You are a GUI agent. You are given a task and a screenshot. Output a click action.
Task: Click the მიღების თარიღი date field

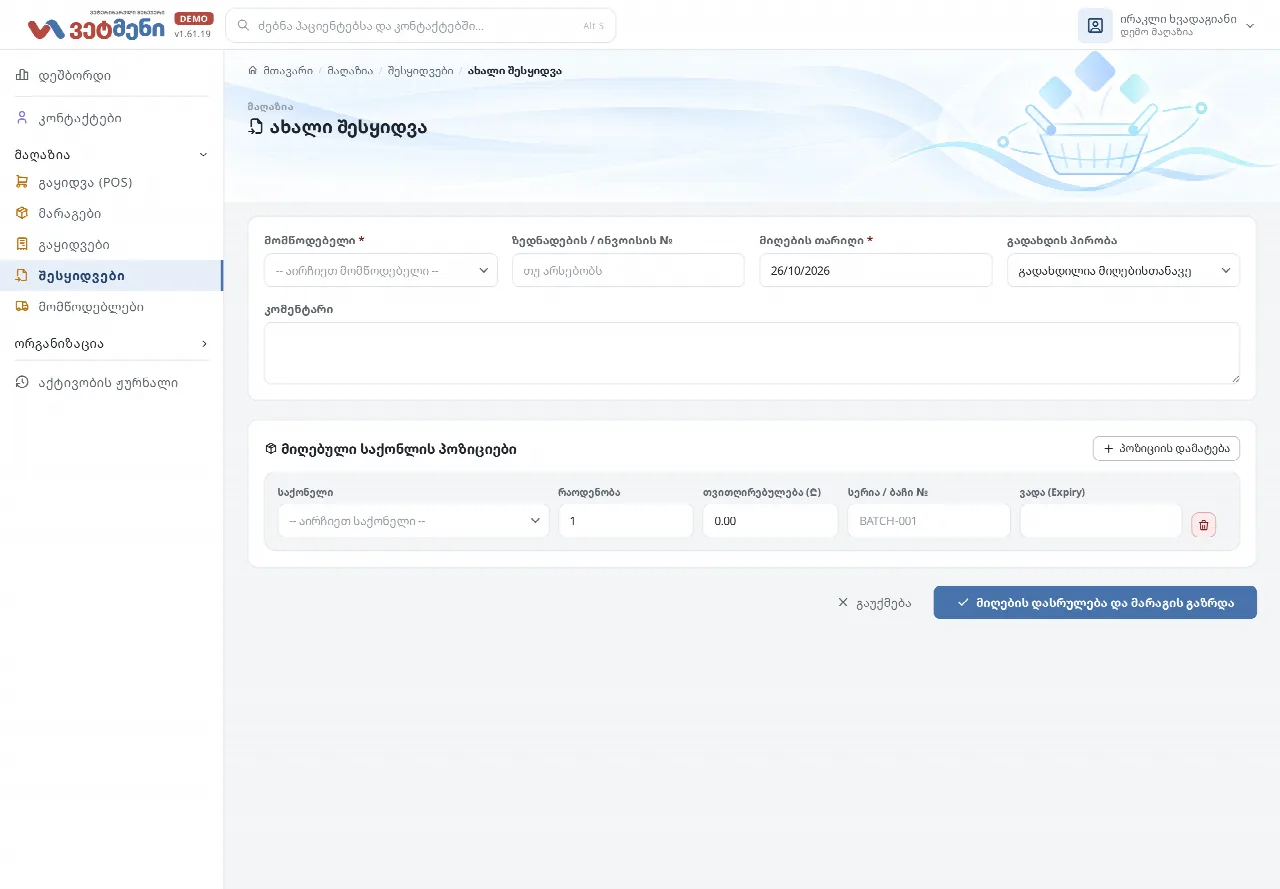(x=876, y=270)
